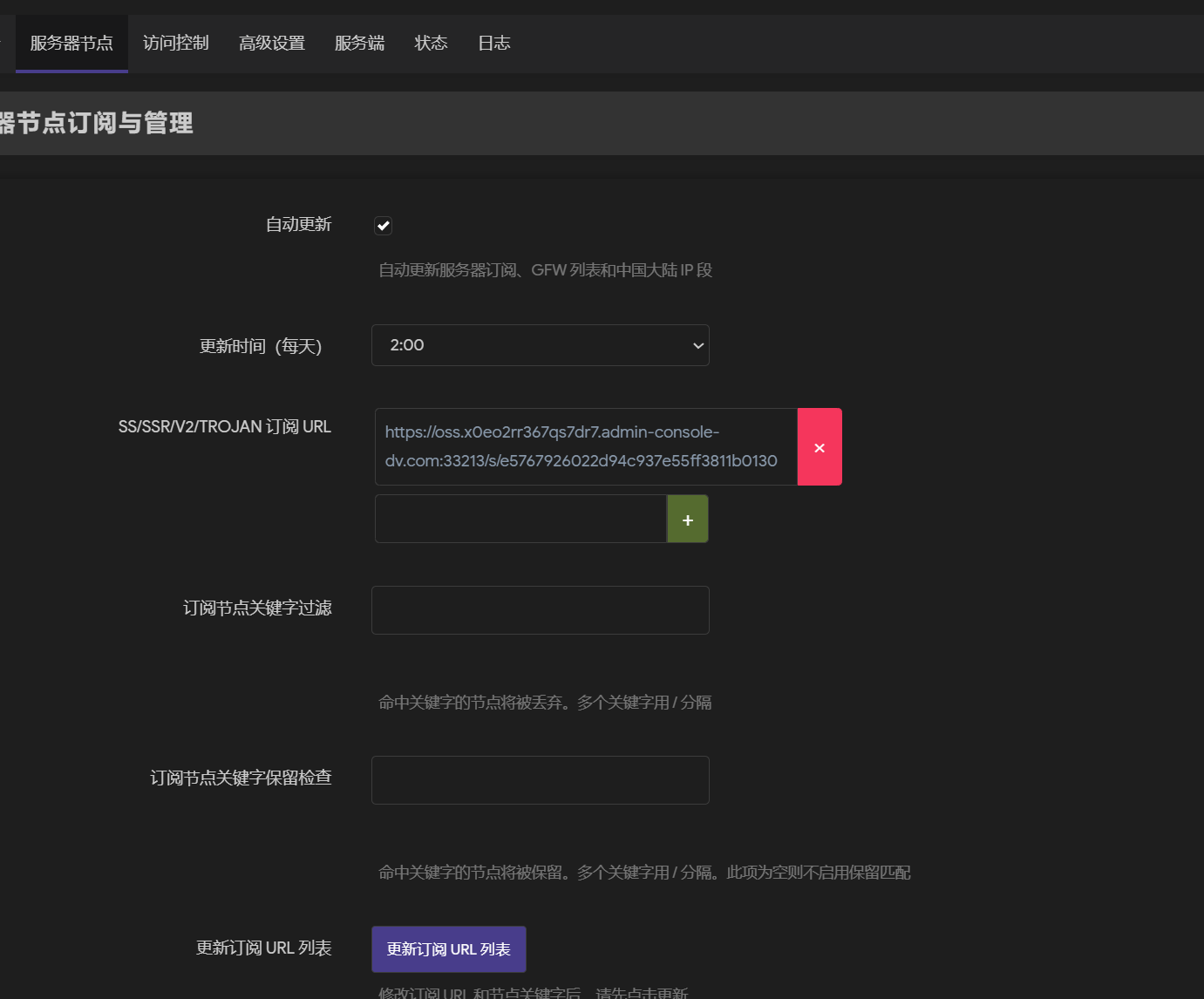Click the 订阅节点关键字过滤 input box

pos(541,610)
